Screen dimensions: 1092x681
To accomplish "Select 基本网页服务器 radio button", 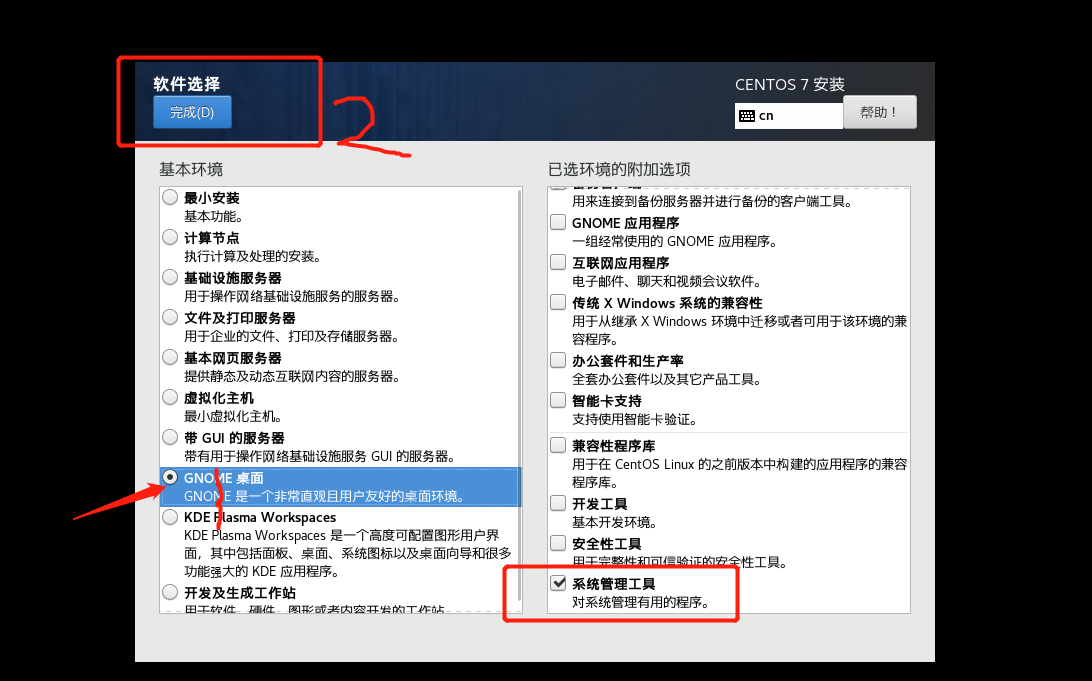I will 170,357.
